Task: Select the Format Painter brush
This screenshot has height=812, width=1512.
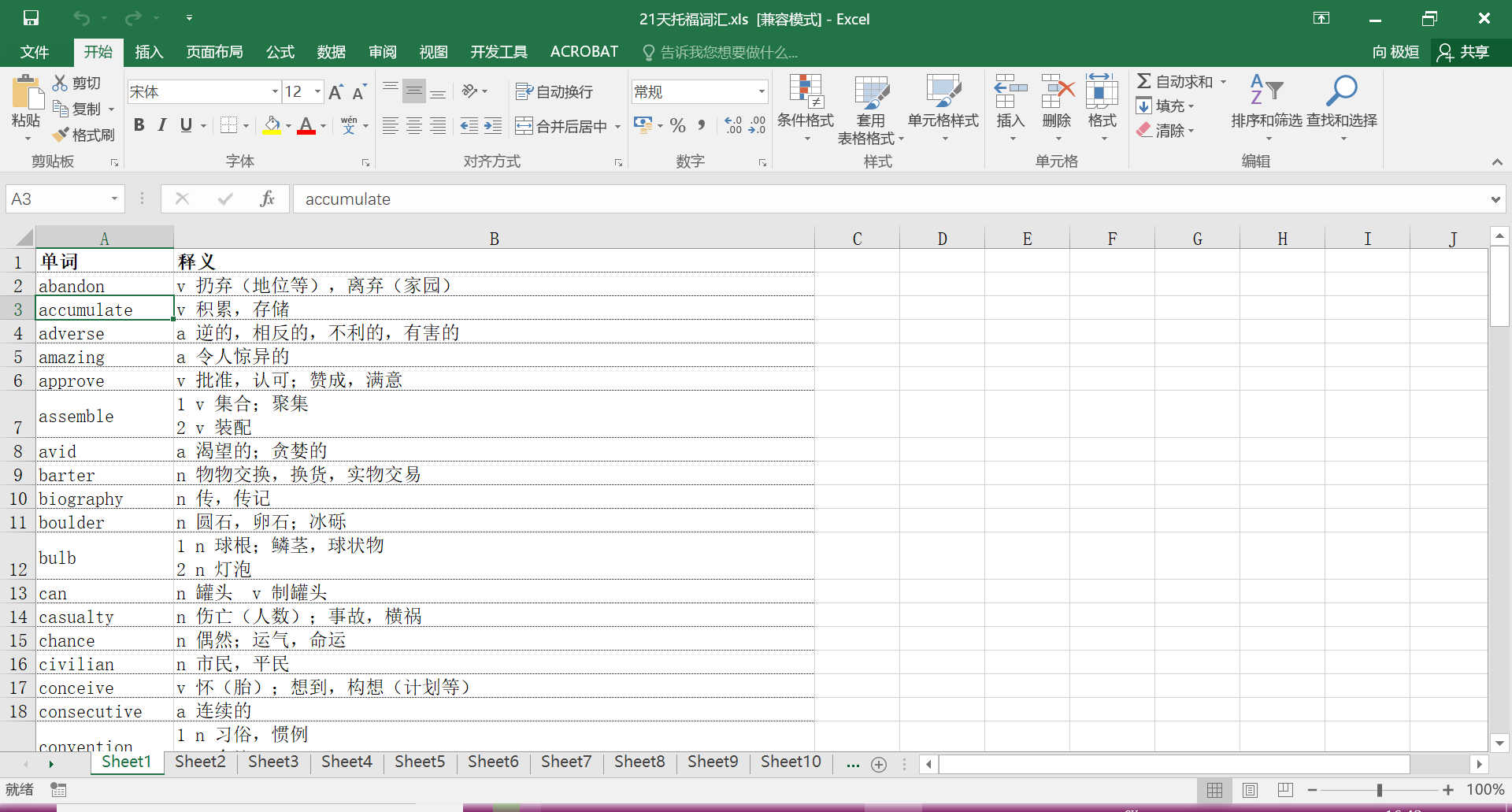Action: 60,135
